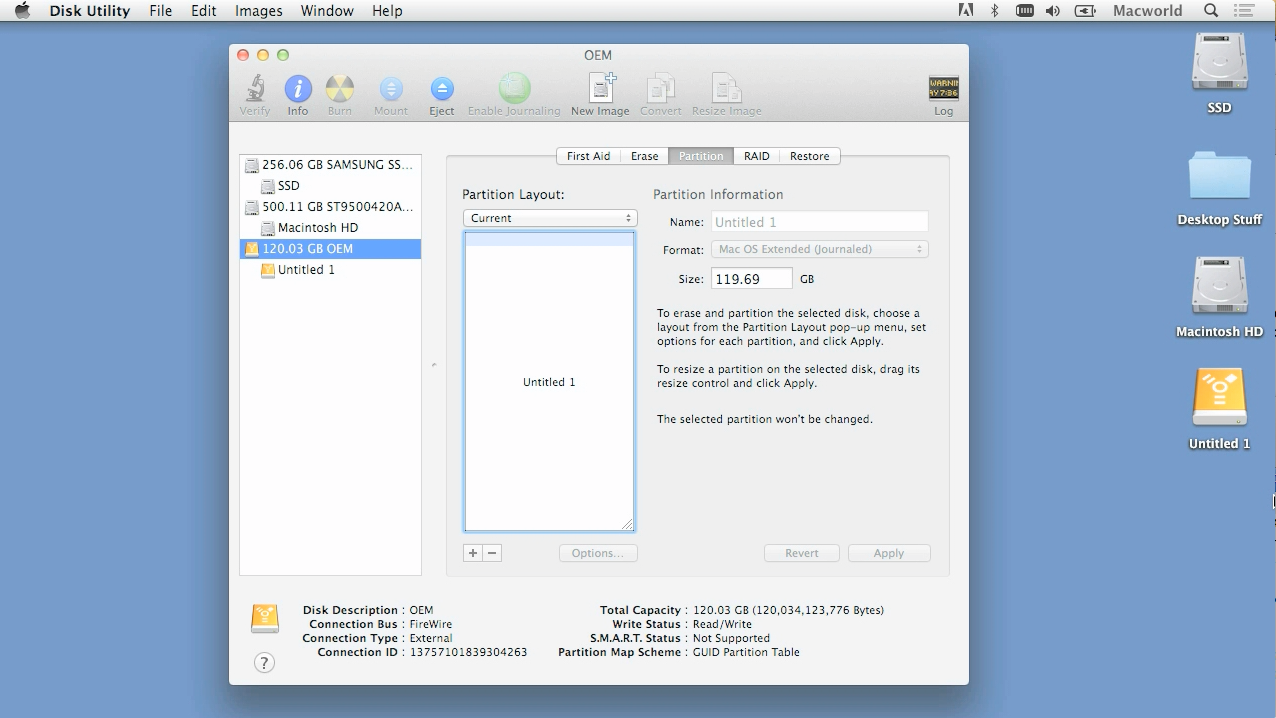The height and width of the screenshot is (718, 1276).
Task: Click the Bluetooth menu bar icon
Action: (x=994, y=11)
